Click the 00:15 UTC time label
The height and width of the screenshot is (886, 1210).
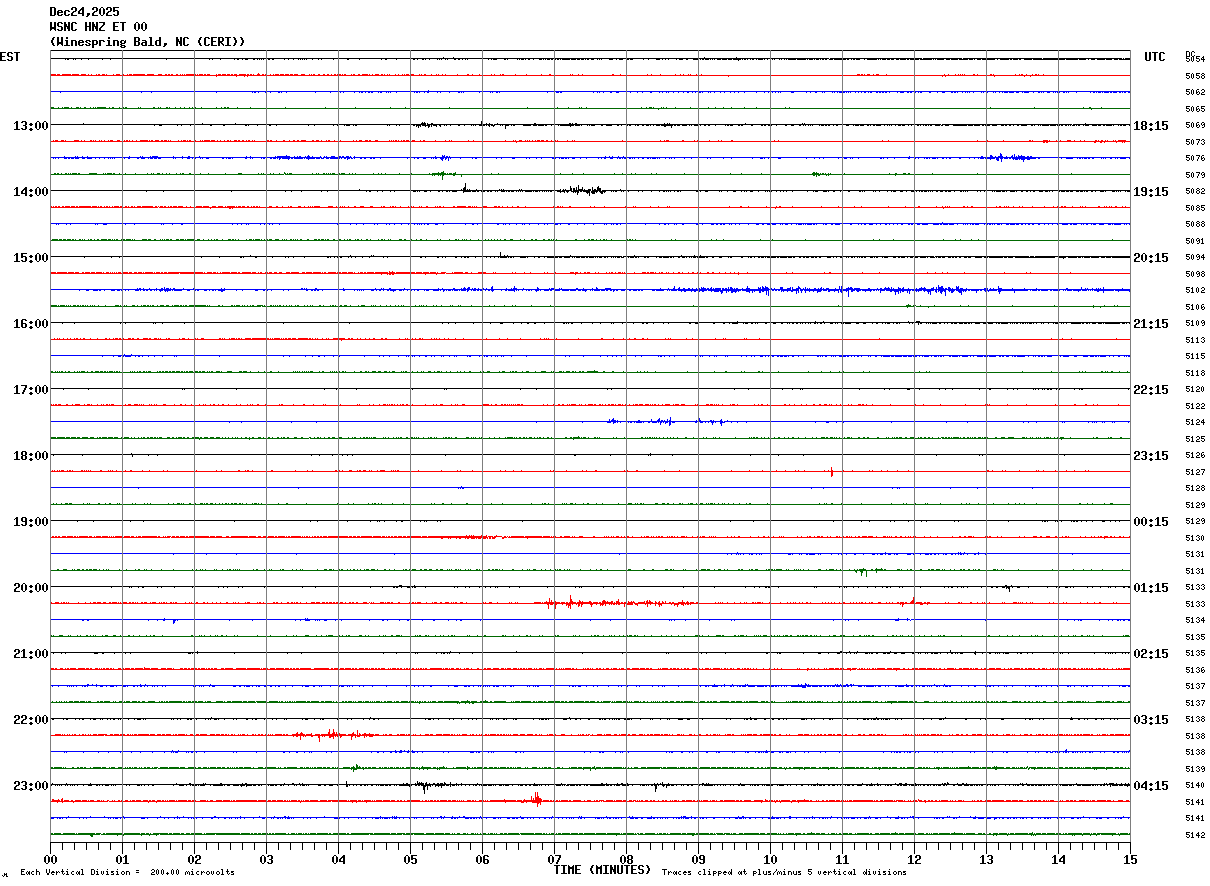point(1151,522)
